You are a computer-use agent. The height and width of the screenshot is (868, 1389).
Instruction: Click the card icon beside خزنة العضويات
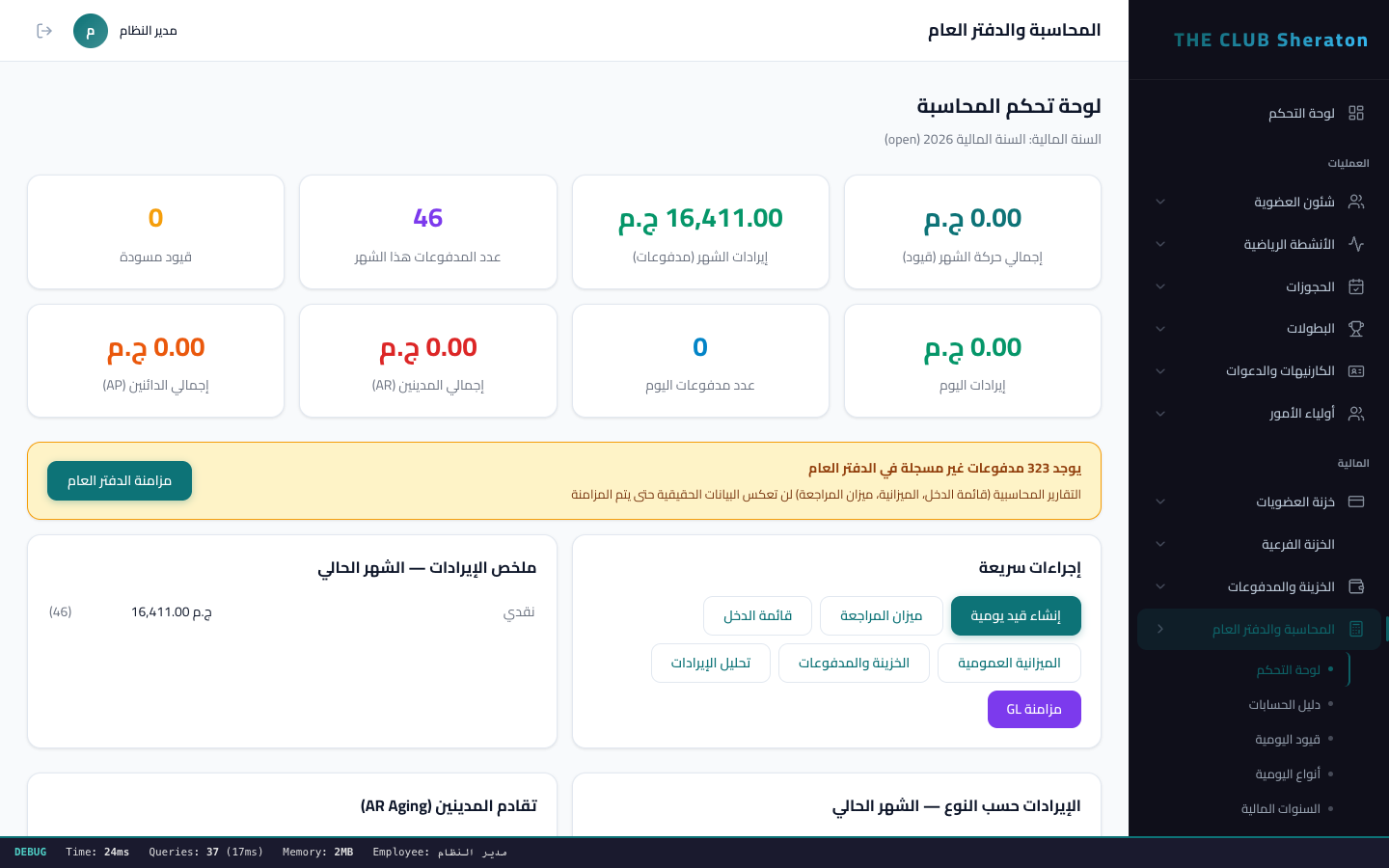coord(1356,502)
